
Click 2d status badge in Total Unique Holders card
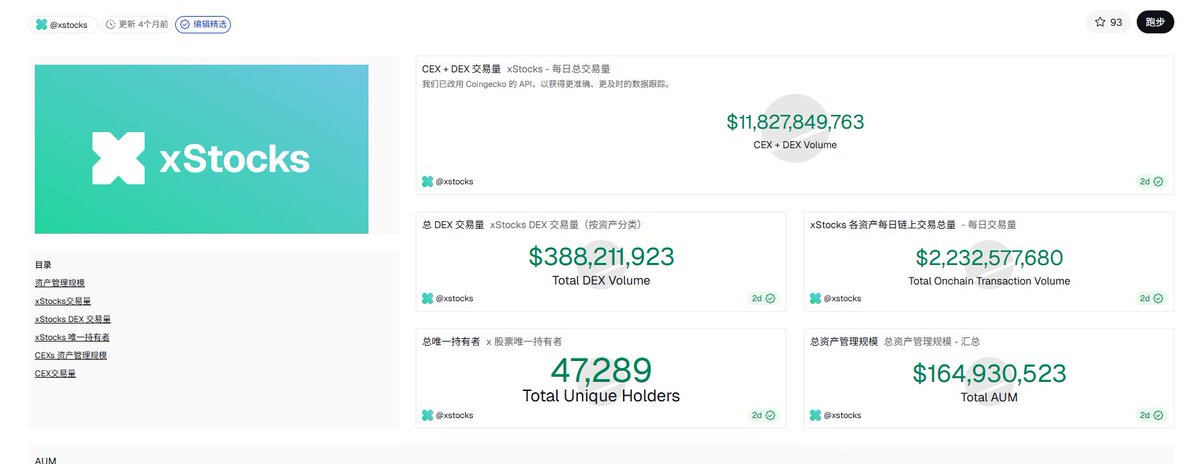(763, 415)
